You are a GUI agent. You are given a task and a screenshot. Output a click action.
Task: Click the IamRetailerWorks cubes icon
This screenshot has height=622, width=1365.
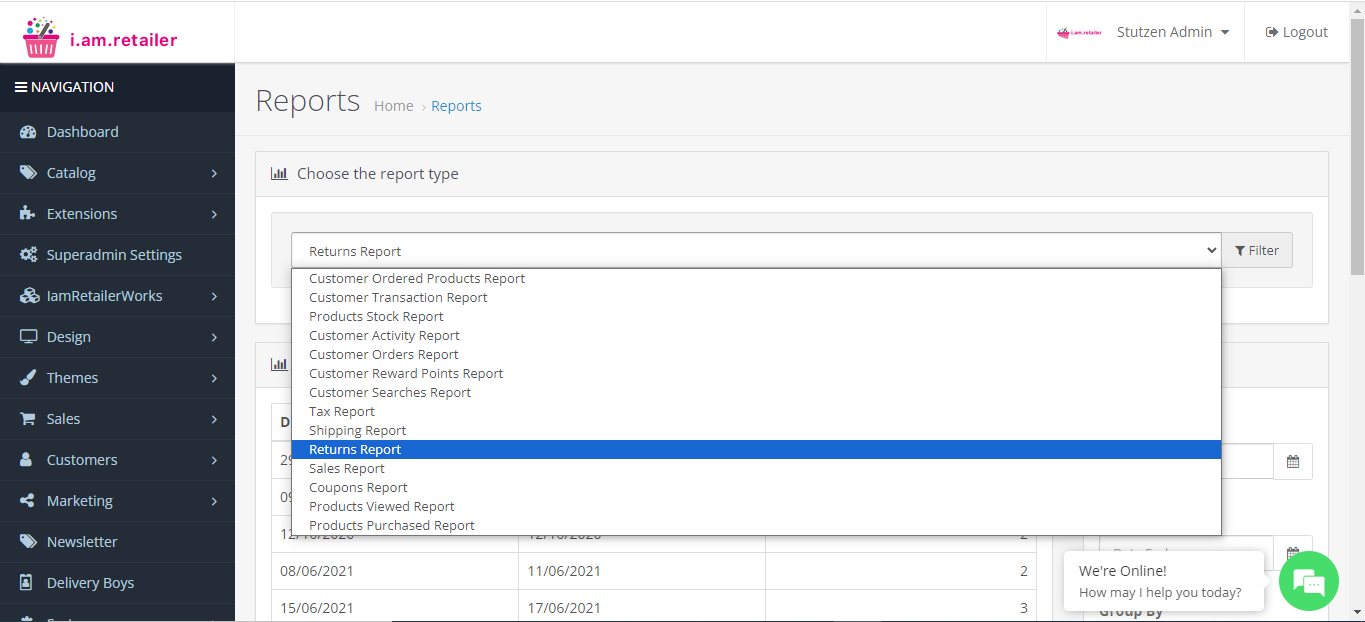[x=28, y=296]
